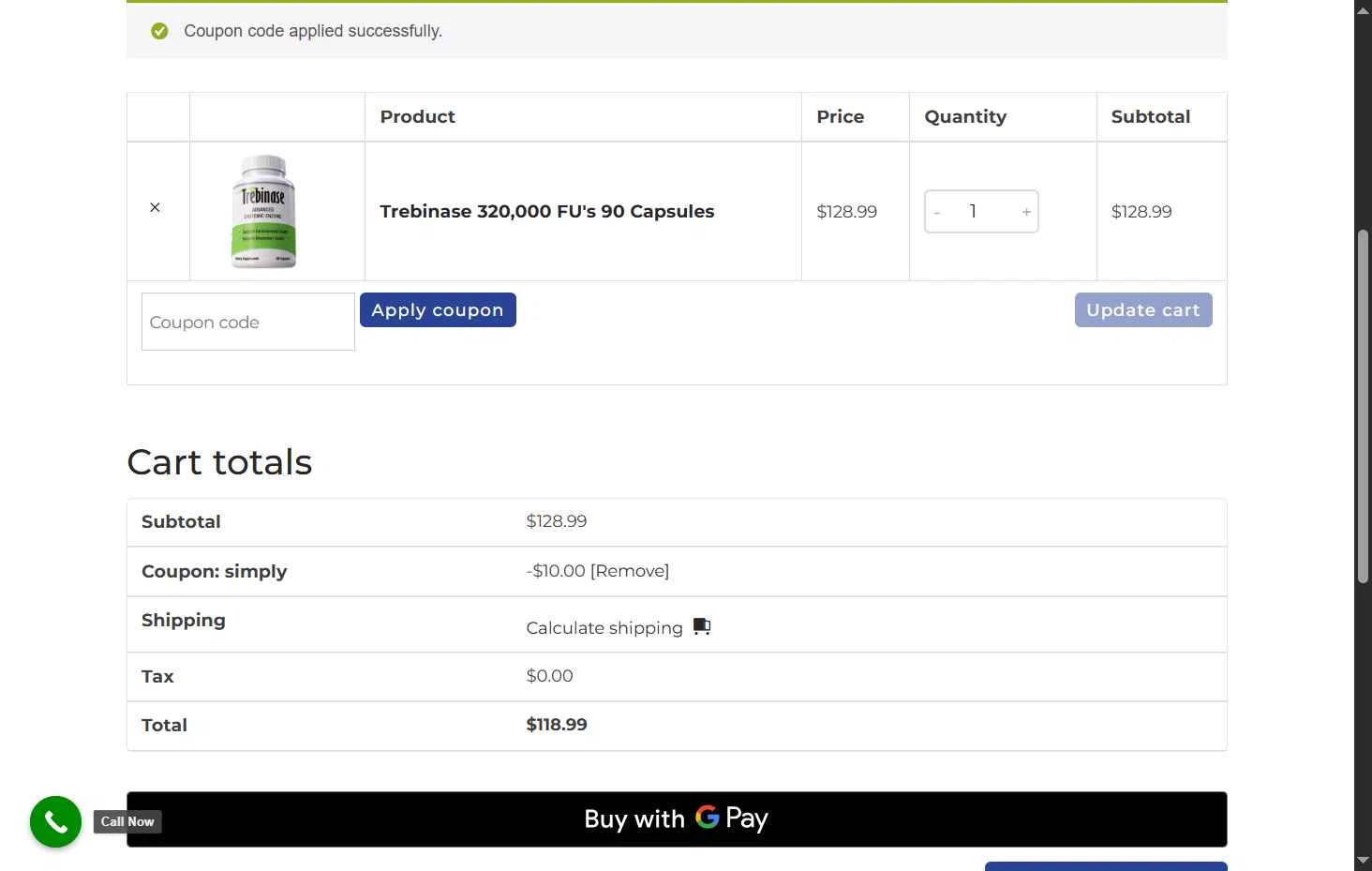Increase quantity with the plus button
The width and height of the screenshot is (1372, 871).
(x=1026, y=212)
